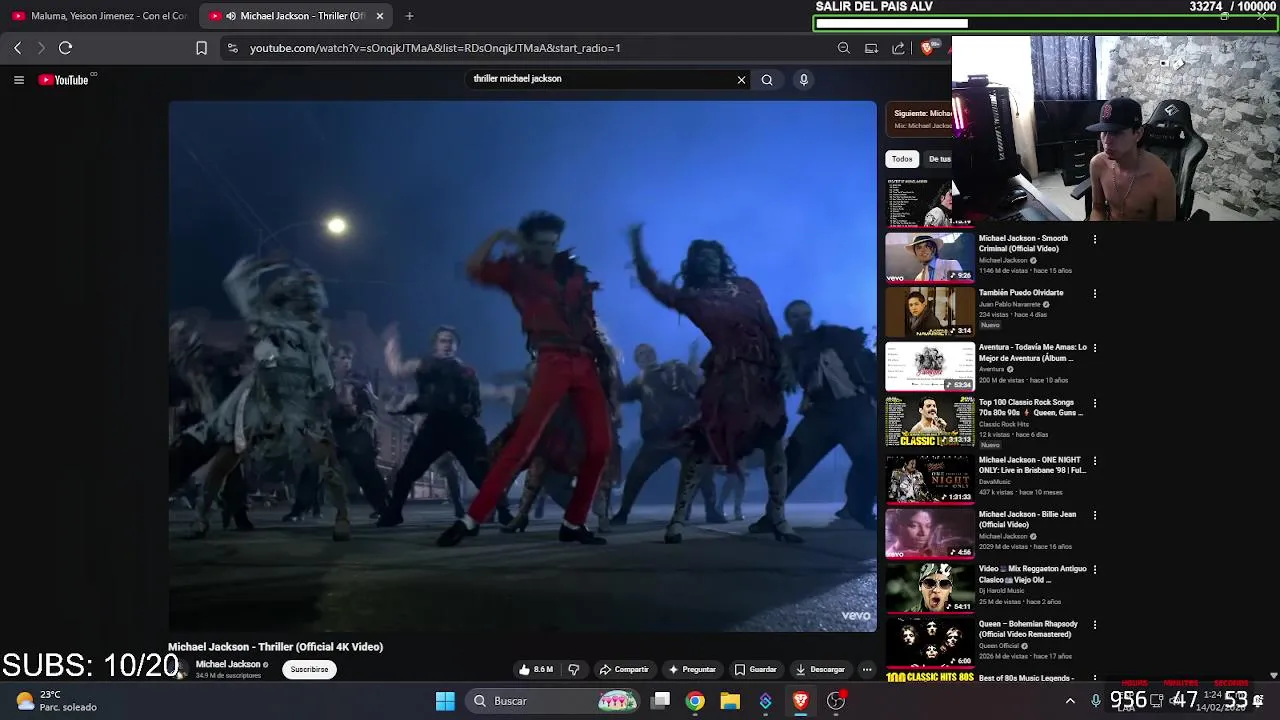Show hidden system tray icons
Screen dimensions: 1280x720
(x=1070, y=701)
